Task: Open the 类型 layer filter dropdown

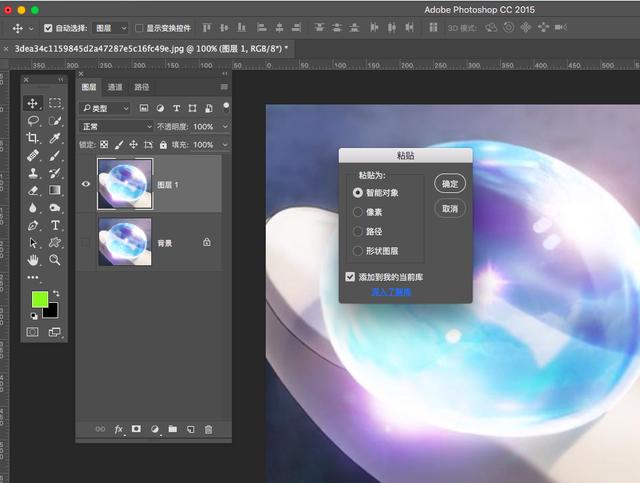Action: pyautogui.click(x=105, y=108)
